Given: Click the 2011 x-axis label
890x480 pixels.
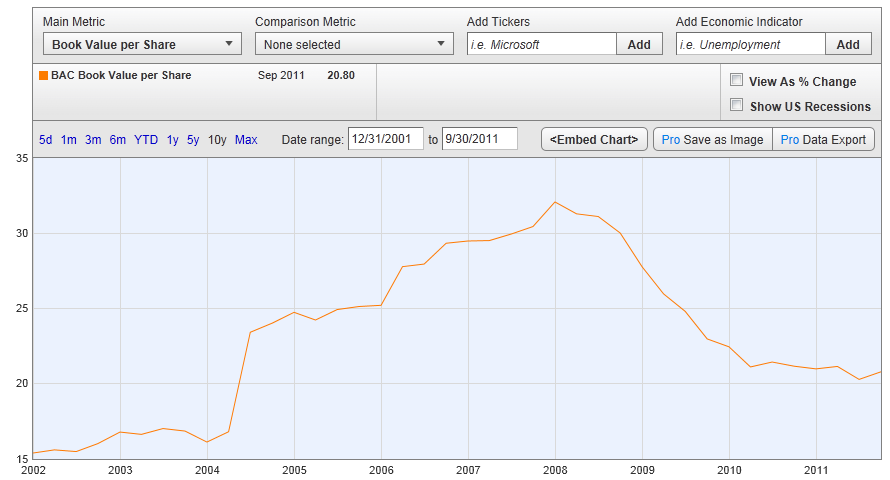Looking at the screenshot, I should (816, 470).
